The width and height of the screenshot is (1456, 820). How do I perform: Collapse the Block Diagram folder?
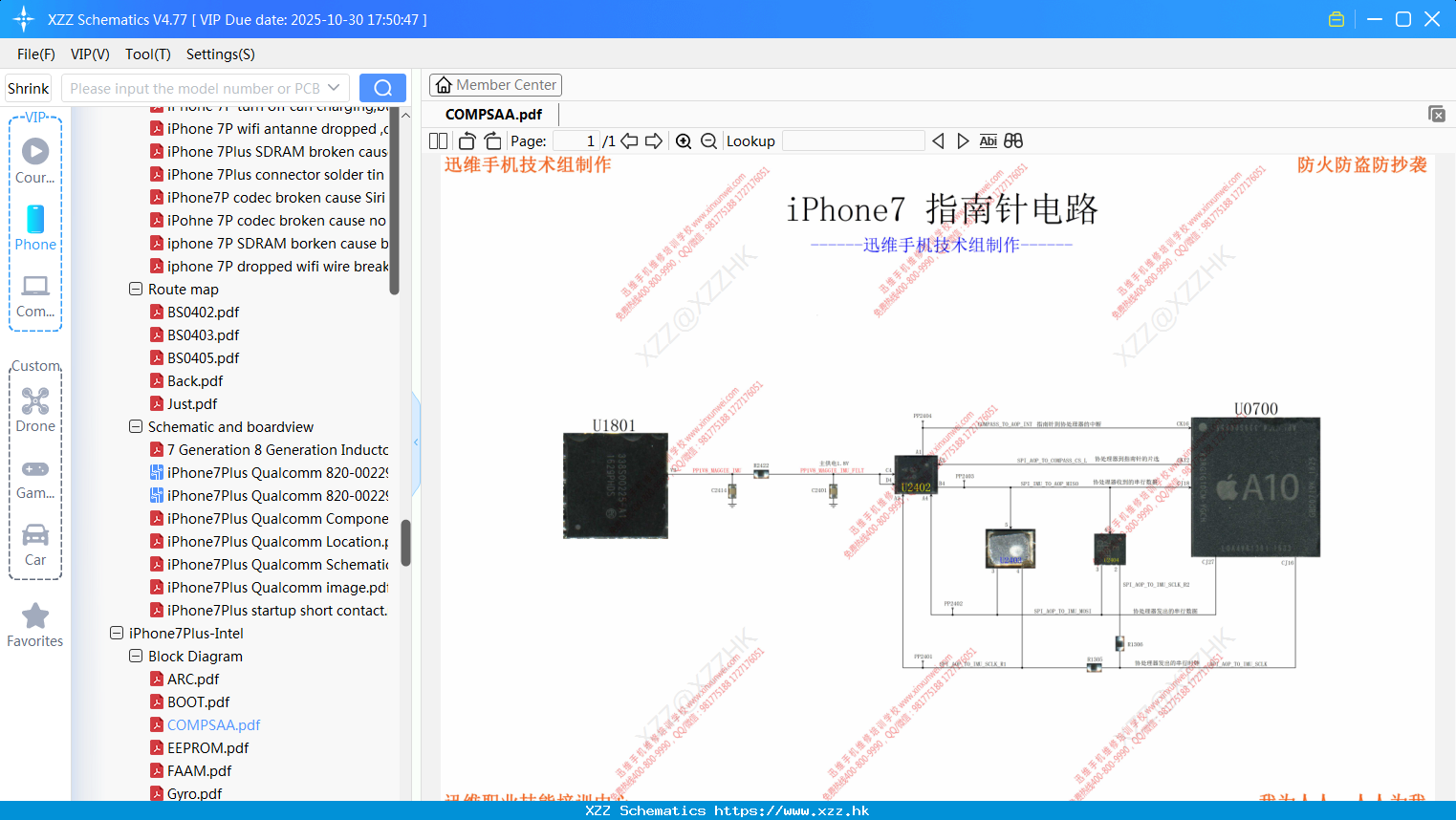tap(136, 656)
